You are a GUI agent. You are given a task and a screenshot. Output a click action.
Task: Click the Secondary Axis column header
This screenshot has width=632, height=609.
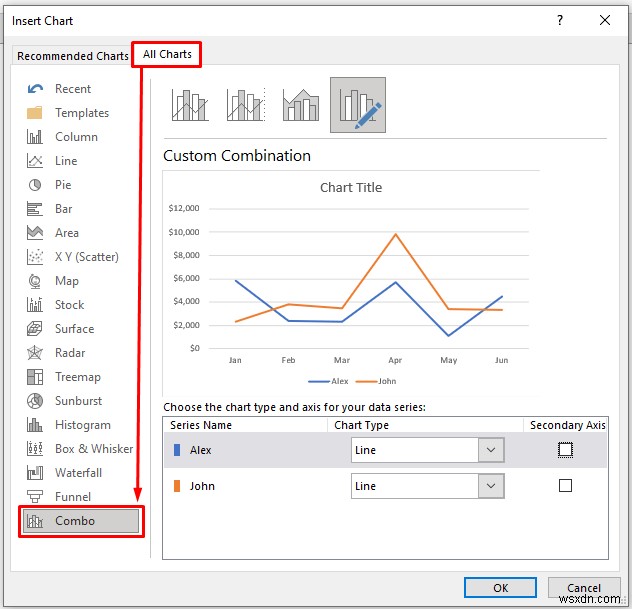click(x=568, y=425)
